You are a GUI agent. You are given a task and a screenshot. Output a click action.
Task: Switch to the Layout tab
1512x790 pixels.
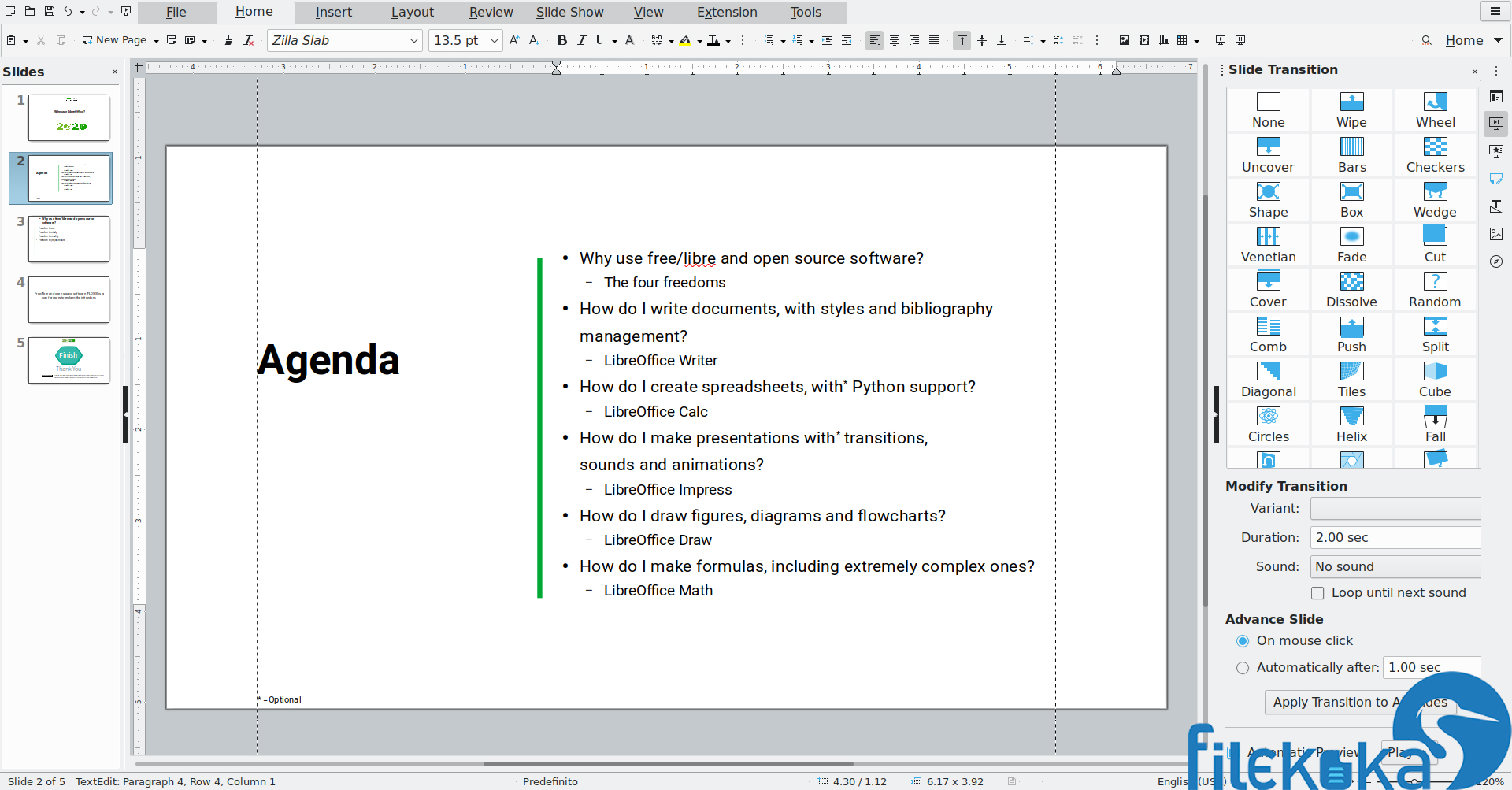[413, 12]
